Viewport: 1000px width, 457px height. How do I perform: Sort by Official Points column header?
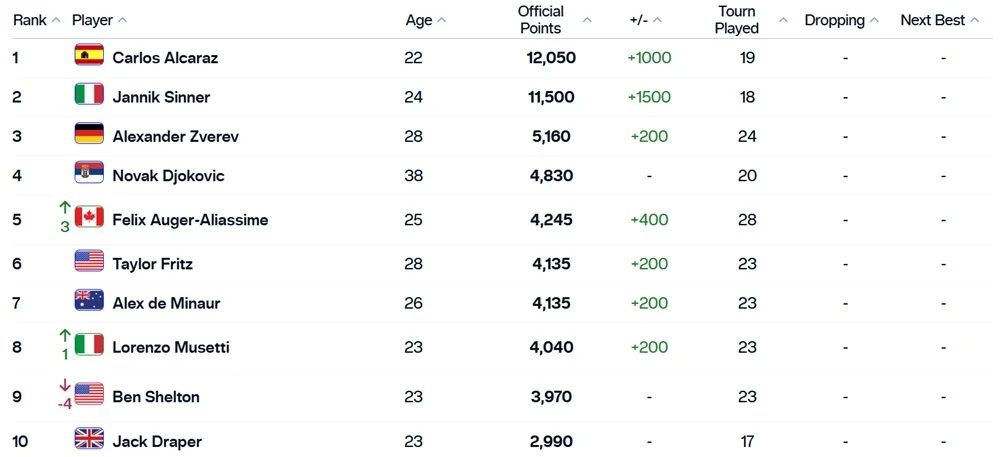(541, 20)
